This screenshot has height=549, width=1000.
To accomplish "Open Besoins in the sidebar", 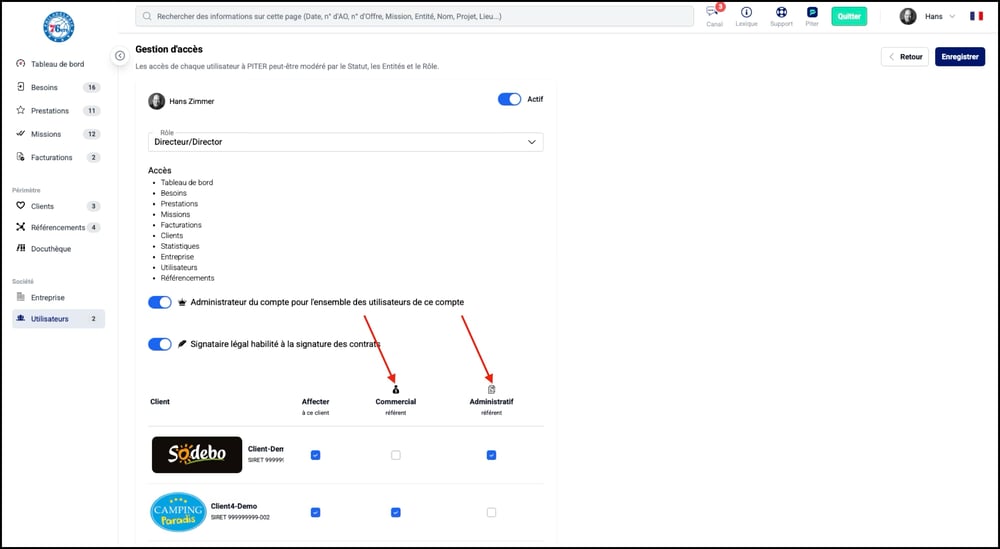I will [45, 87].
